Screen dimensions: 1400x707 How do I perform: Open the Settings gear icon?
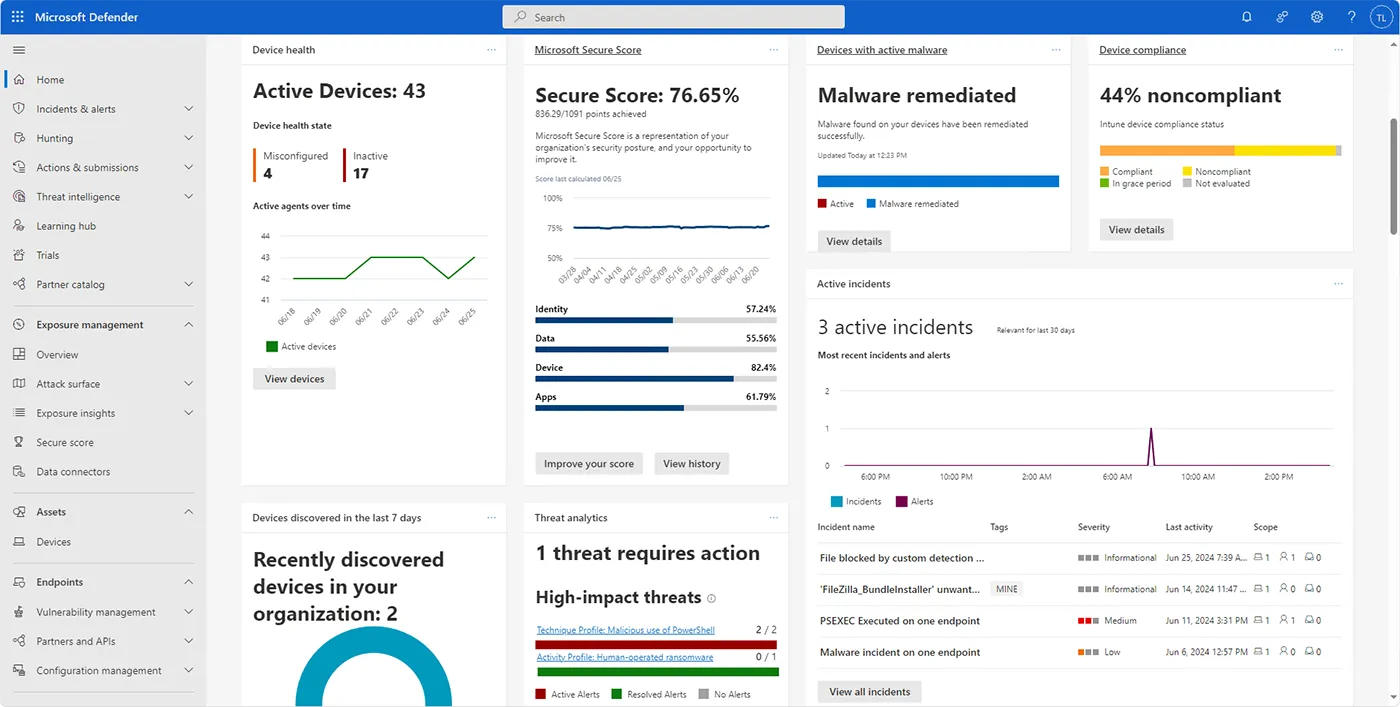(1317, 17)
